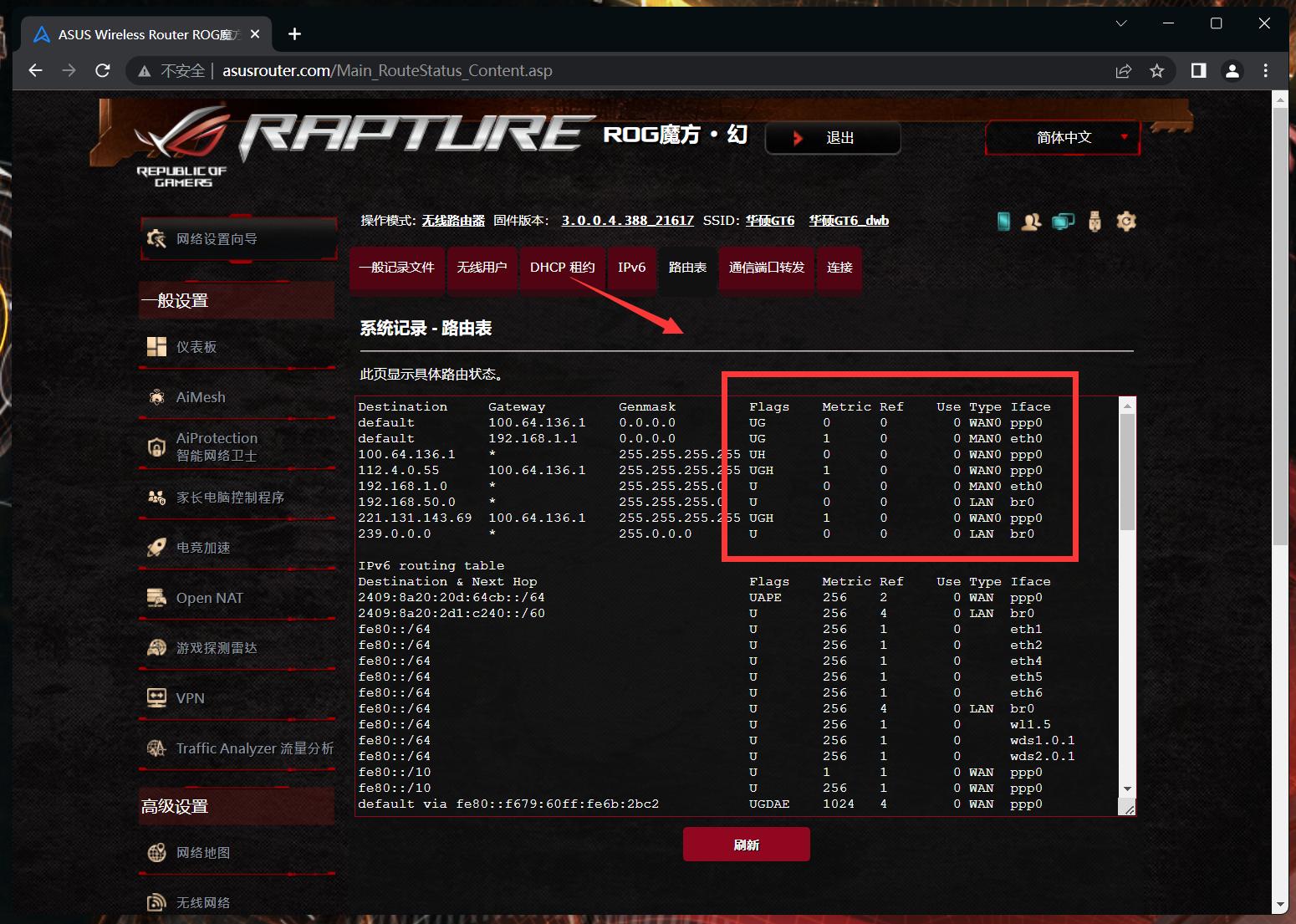
Task: Go to Open NAT settings
Action: 209,598
